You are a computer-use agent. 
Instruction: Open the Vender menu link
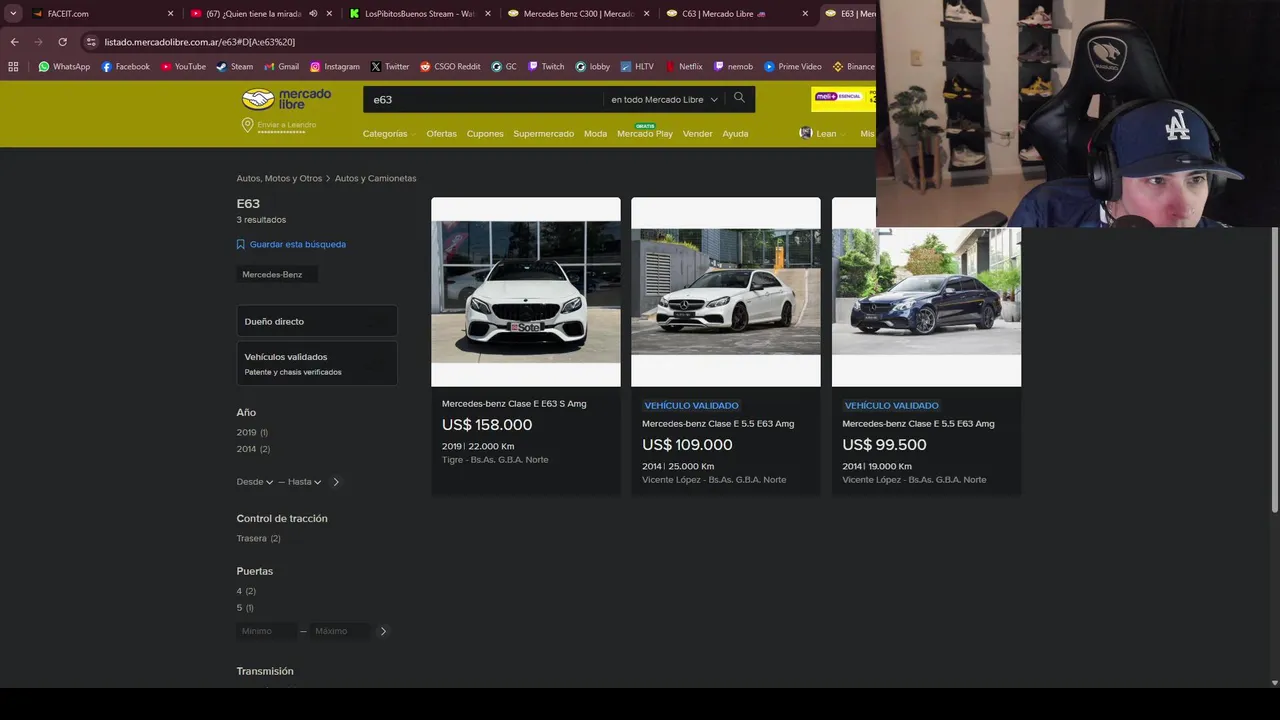(697, 134)
